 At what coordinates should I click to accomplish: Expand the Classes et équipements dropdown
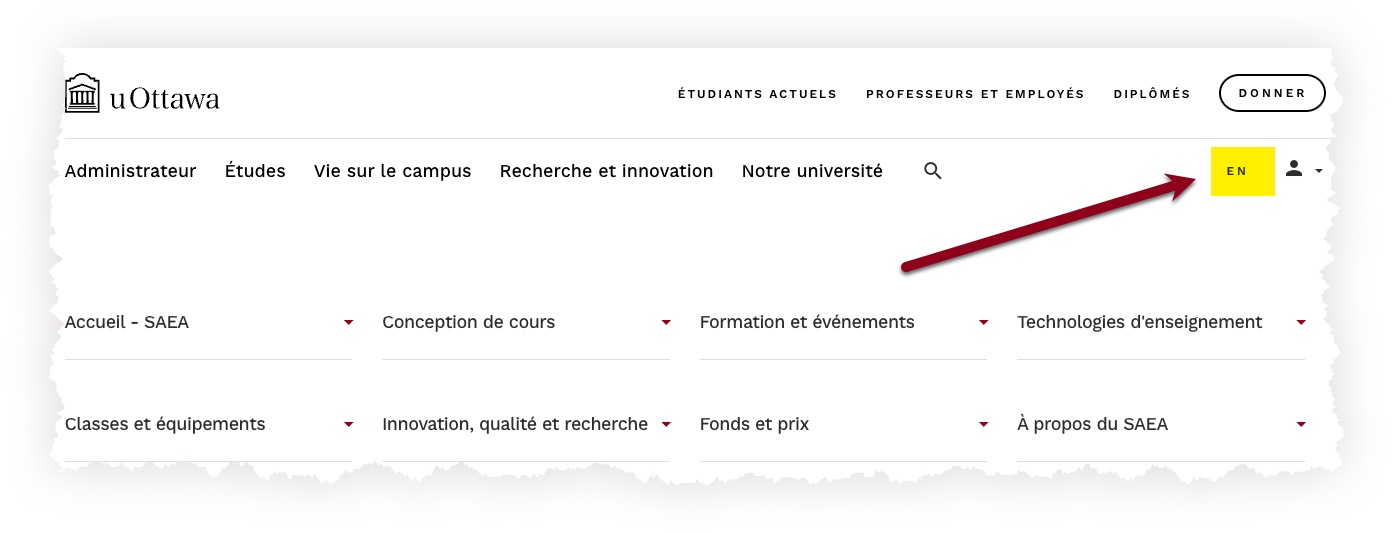[349, 424]
